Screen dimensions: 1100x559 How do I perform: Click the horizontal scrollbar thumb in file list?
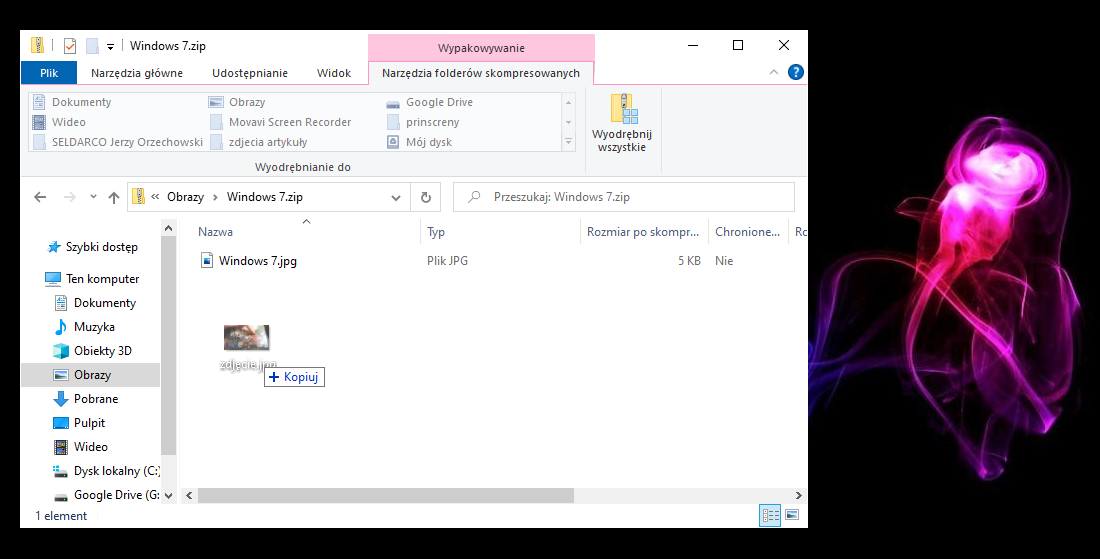point(386,495)
